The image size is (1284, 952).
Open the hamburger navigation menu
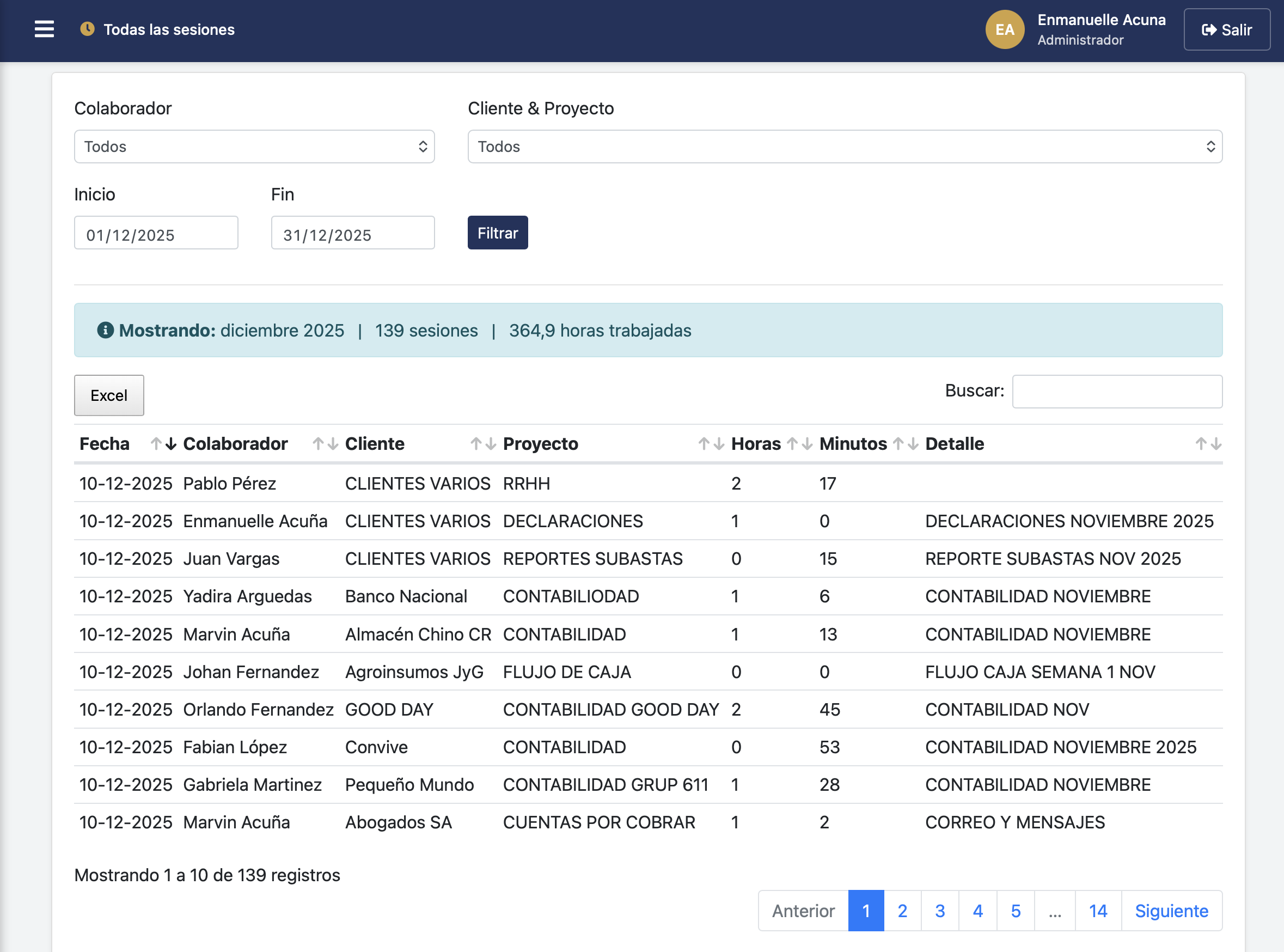pos(44,29)
